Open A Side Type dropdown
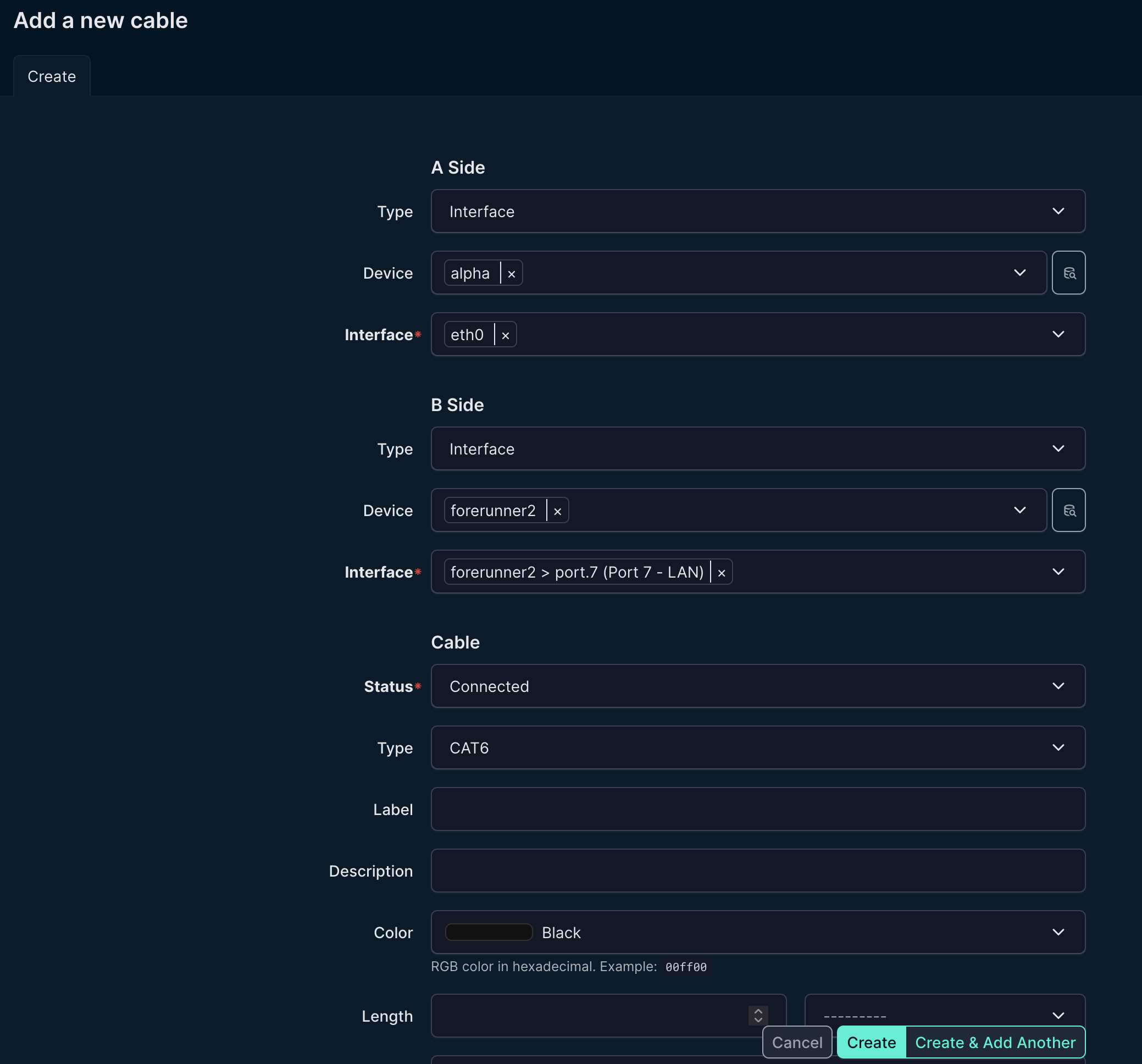This screenshot has height=1064, width=1142. (757, 212)
